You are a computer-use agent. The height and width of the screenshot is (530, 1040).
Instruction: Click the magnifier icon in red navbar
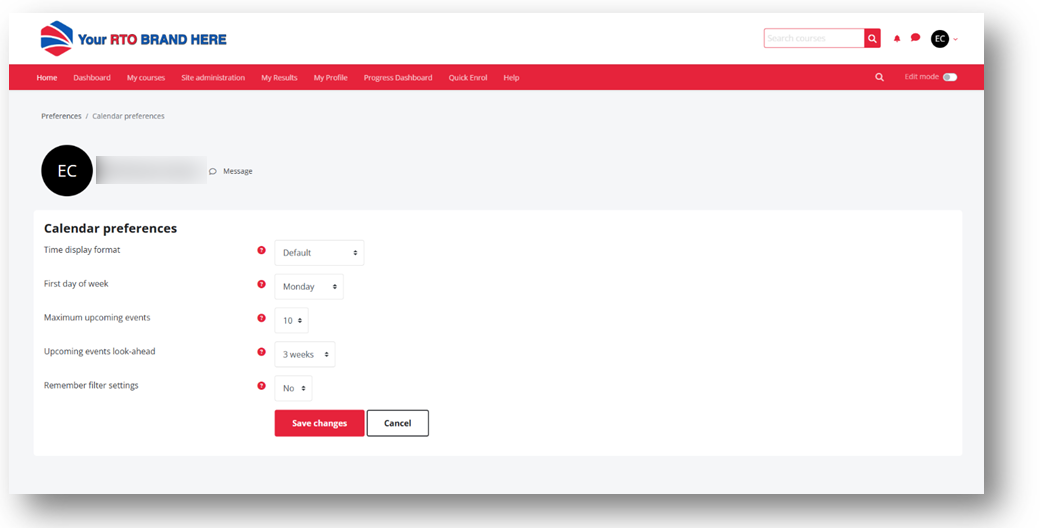point(880,77)
